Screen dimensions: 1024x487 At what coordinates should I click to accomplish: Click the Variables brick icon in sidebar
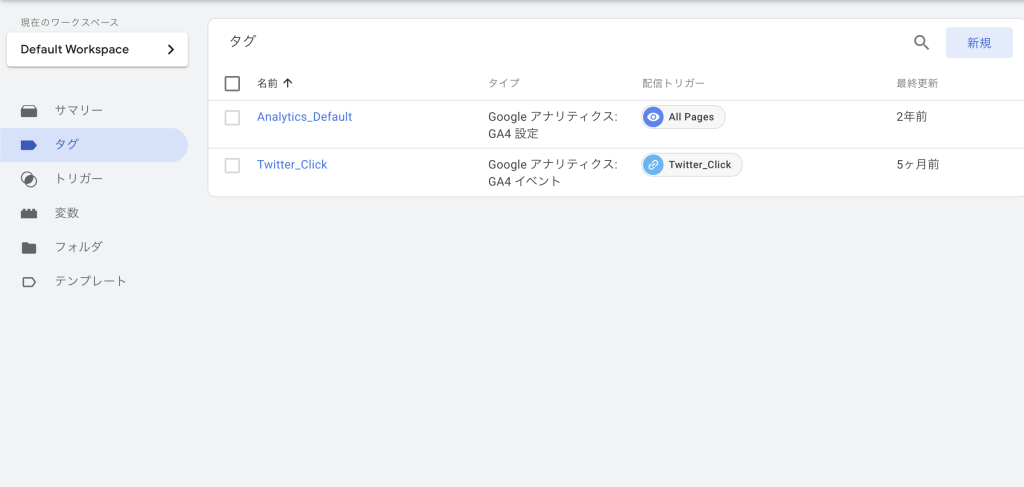point(29,213)
